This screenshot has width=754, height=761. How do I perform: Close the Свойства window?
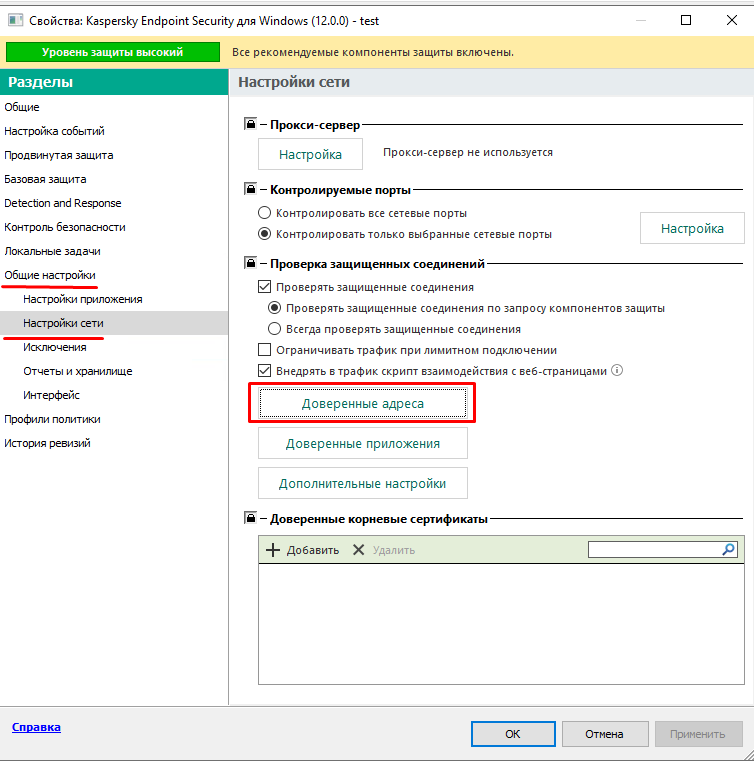pos(732,20)
